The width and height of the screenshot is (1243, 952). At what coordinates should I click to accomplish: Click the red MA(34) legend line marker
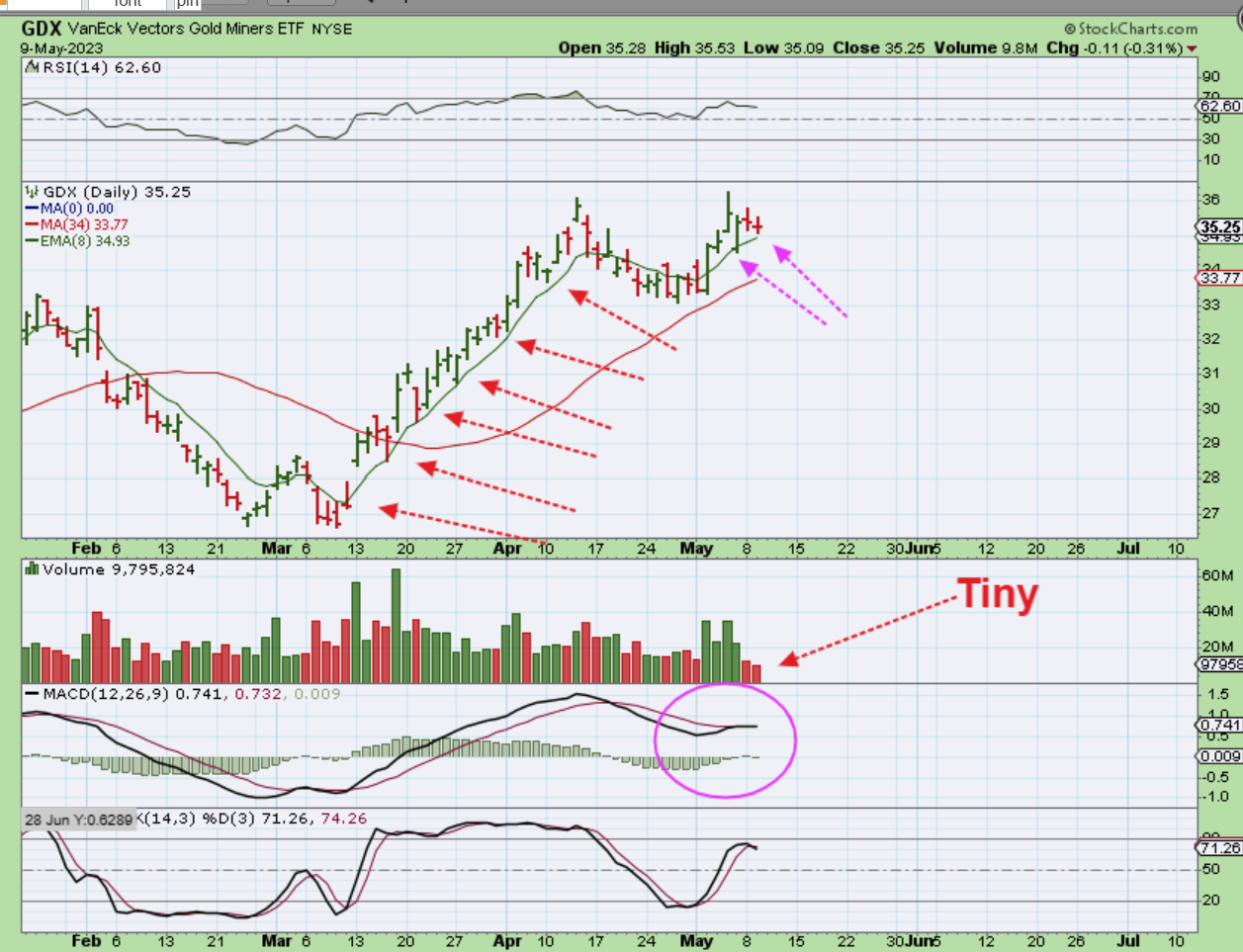pyautogui.click(x=32, y=224)
